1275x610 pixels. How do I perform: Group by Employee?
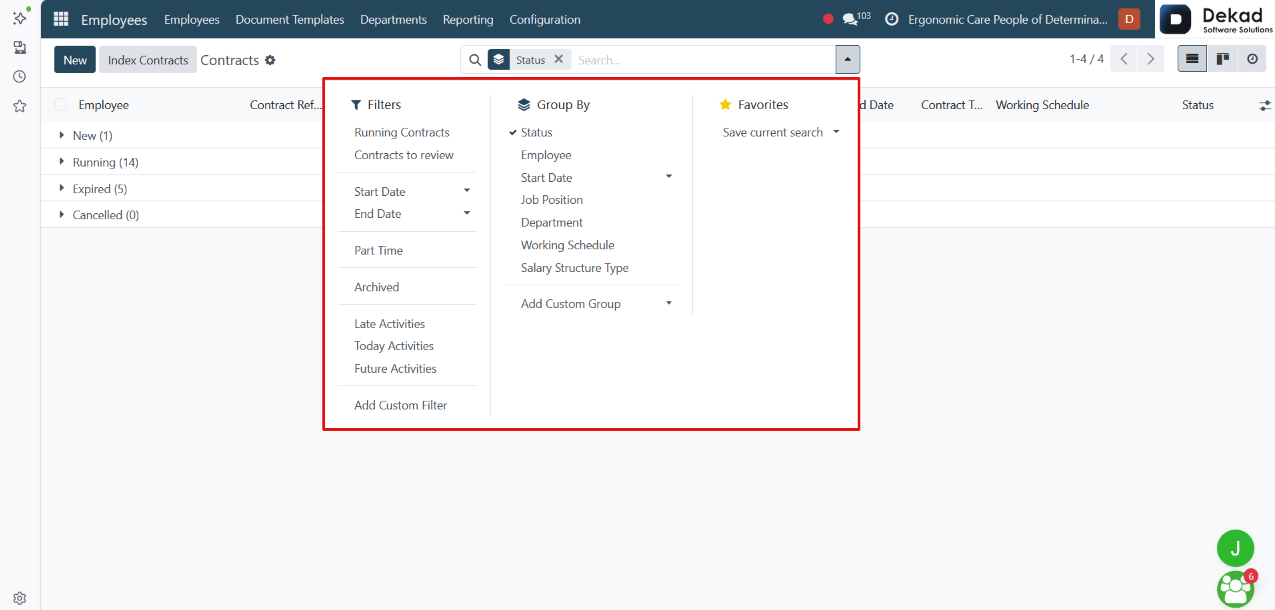[x=546, y=155]
